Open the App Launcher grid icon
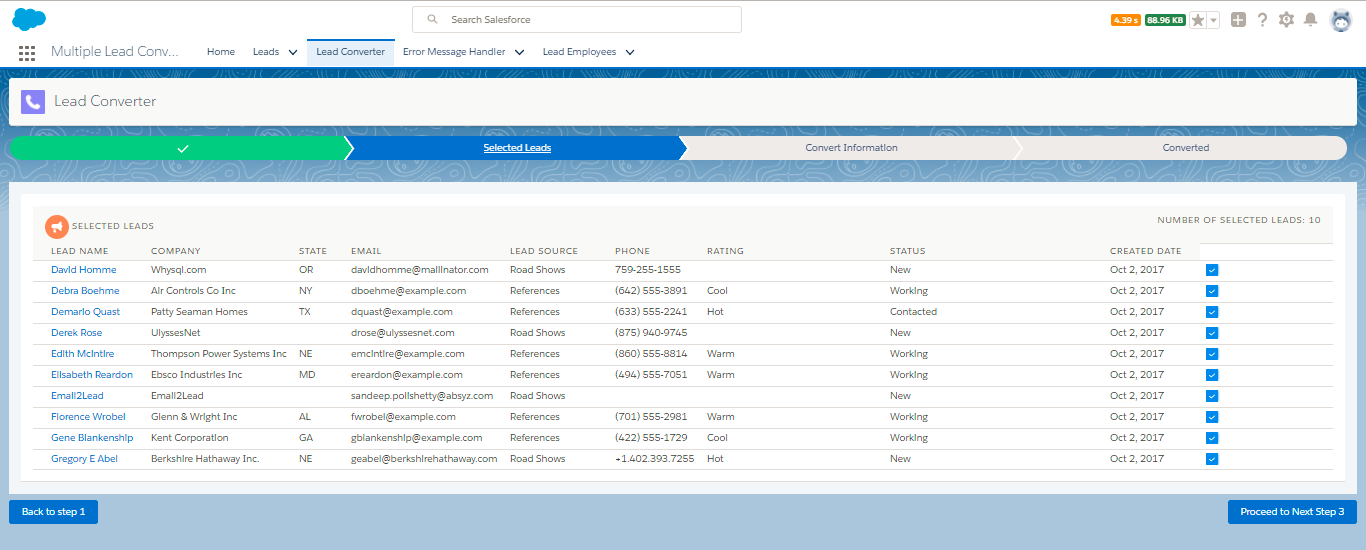 pyautogui.click(x=27, y=52)
